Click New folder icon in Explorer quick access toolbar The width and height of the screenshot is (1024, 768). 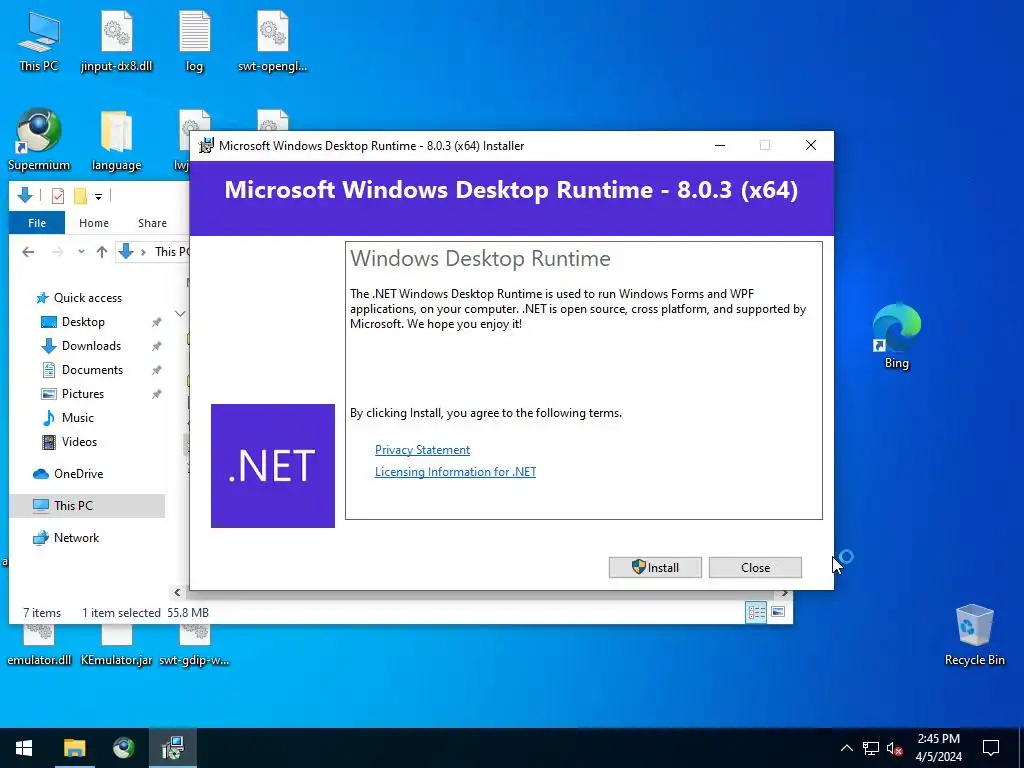coord(80,195)
